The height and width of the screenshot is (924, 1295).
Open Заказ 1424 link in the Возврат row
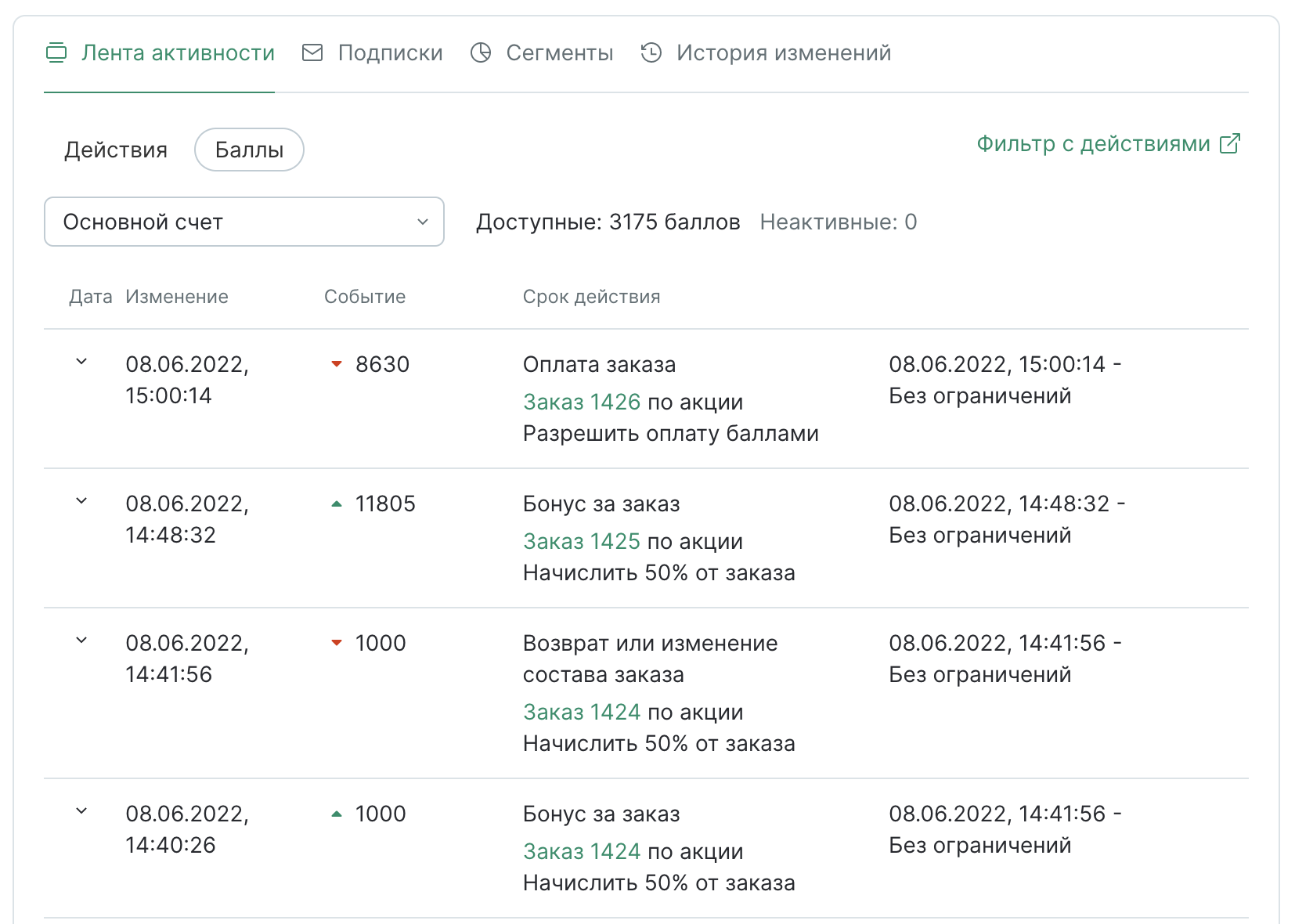click(x=582, y=712)
